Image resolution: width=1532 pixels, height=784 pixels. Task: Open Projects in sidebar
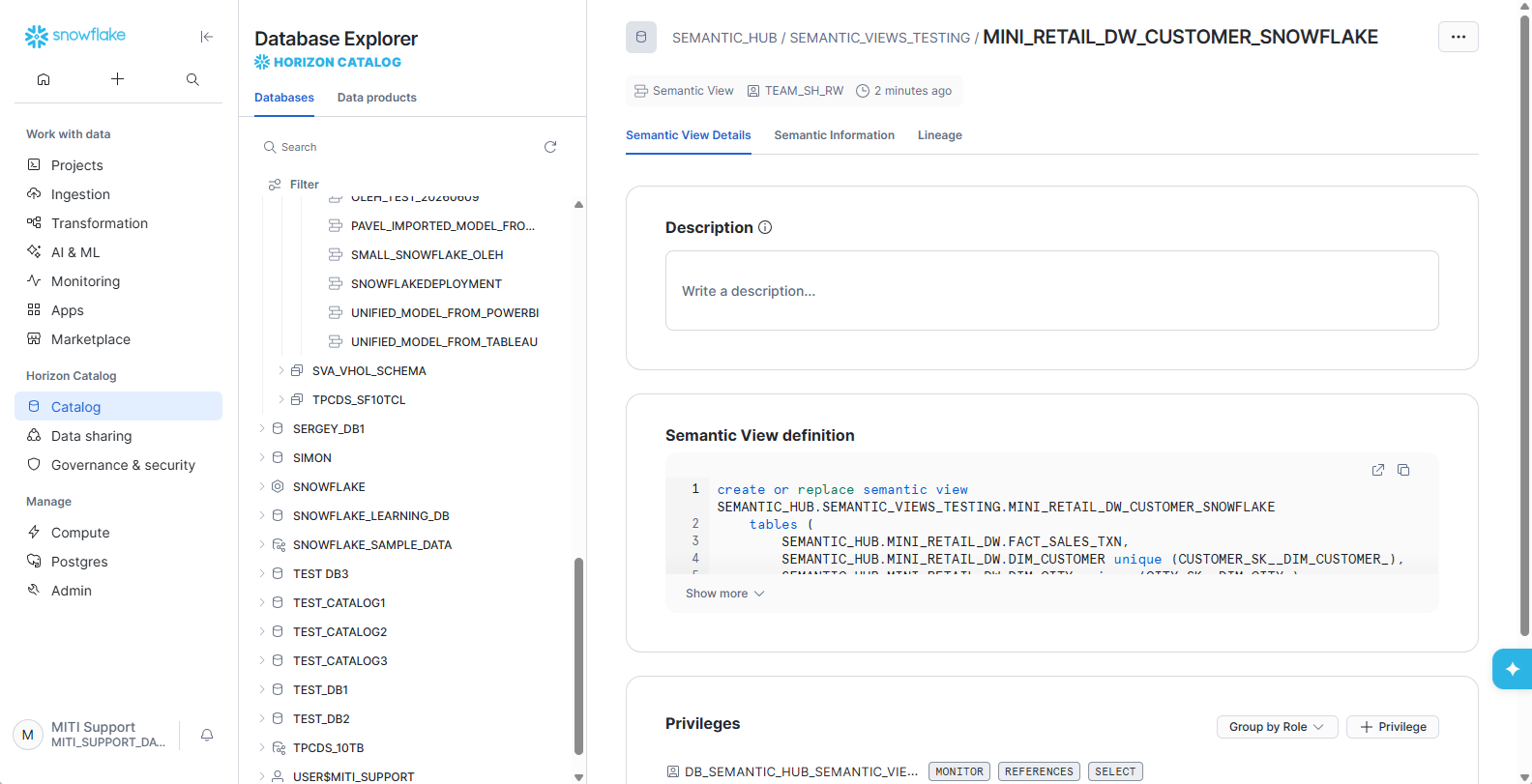(118, 165)
